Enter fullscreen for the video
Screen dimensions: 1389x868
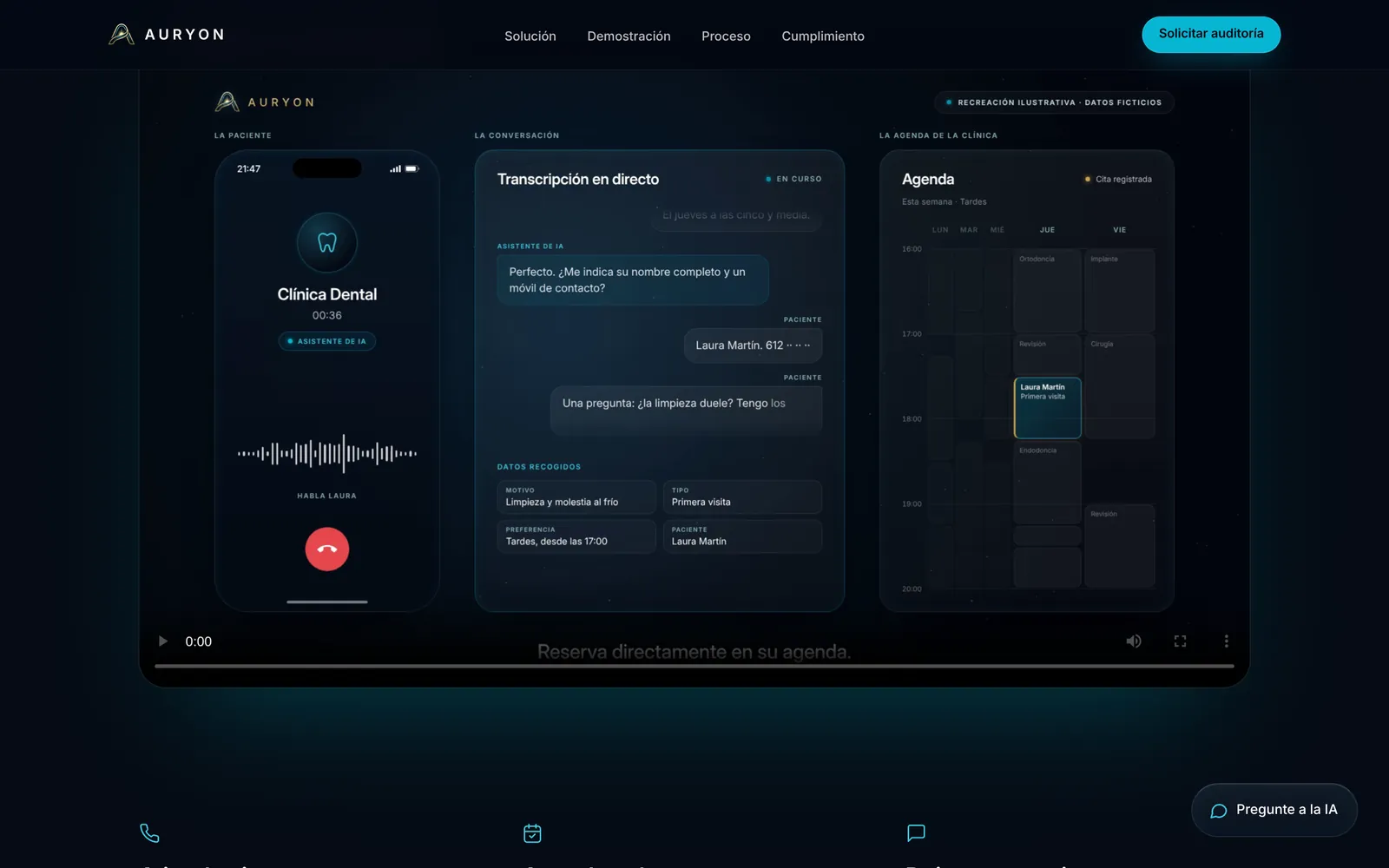coord(1180,641)
